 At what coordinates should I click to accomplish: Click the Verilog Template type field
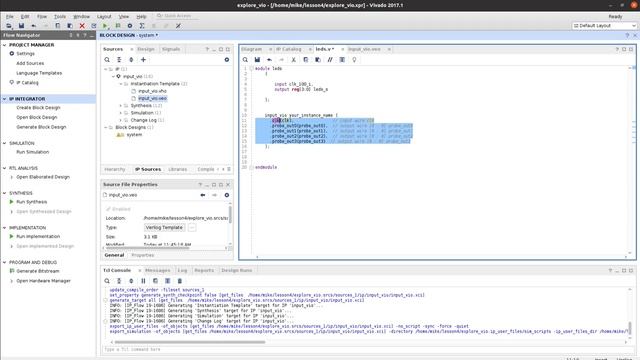click(164, 228)
